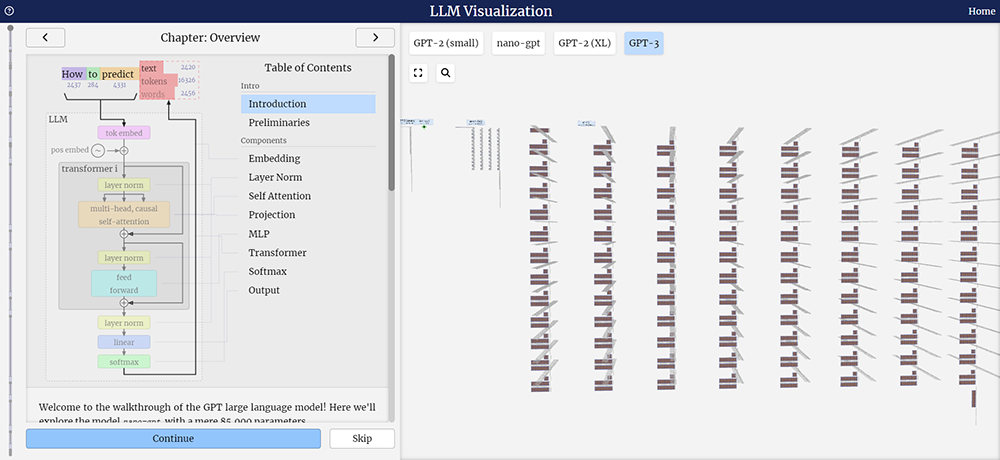Viewport: 1000px width, 460px height.
Task: Open the MLP section link
Action: [x=260, y=234]
